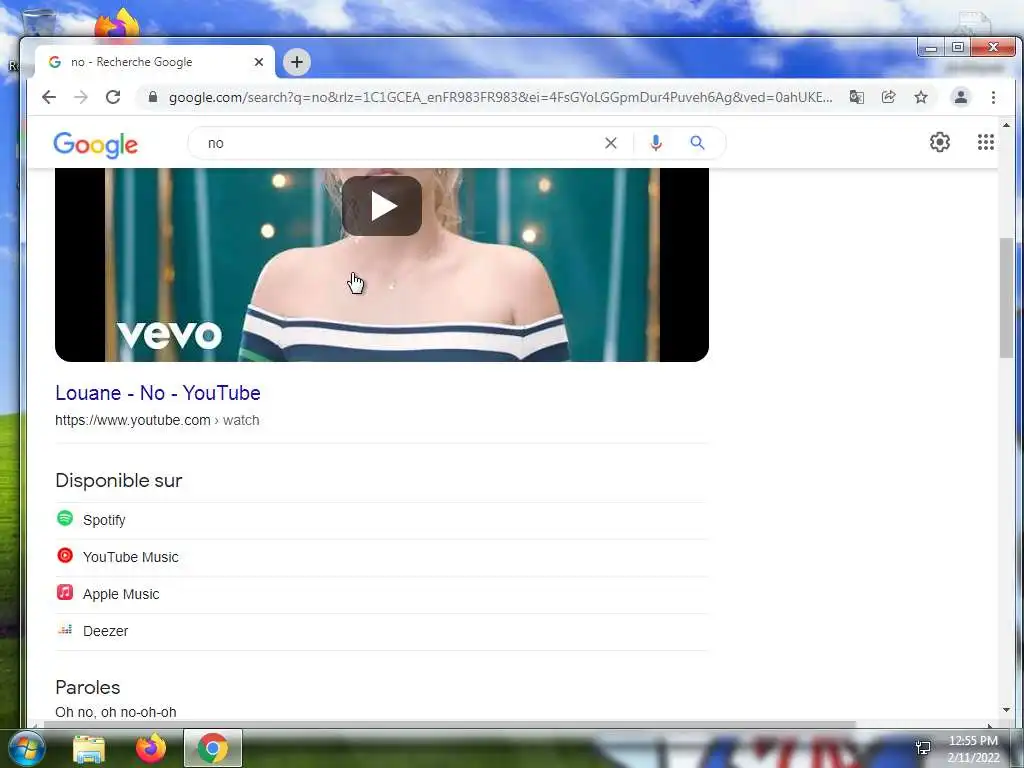Image resolution: width=1024 pixels, height=768 pixels.
Task: Open the Windows Start menu
Action: tap(25, 748)
